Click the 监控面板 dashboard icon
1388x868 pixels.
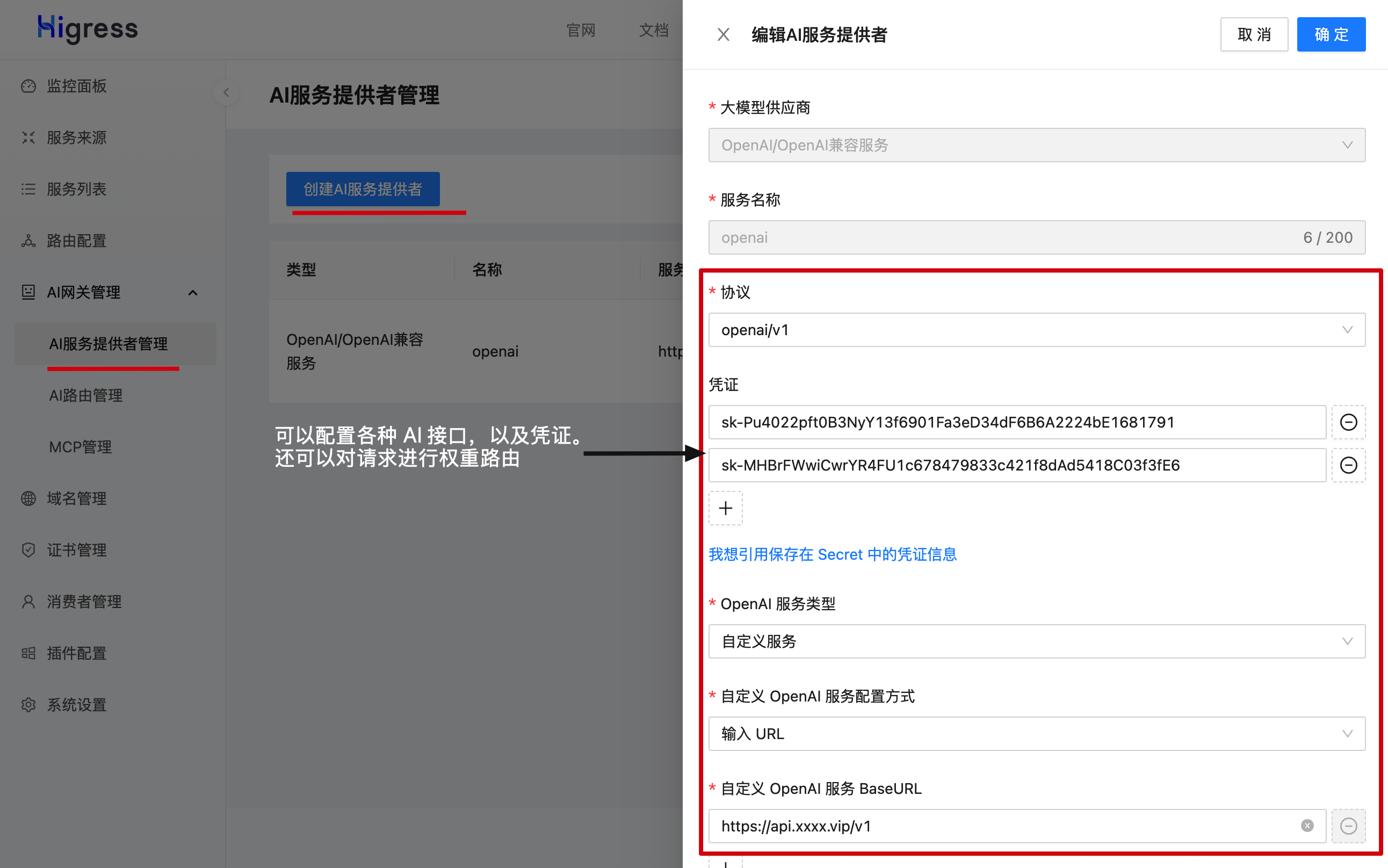click(x=28, y=86)
